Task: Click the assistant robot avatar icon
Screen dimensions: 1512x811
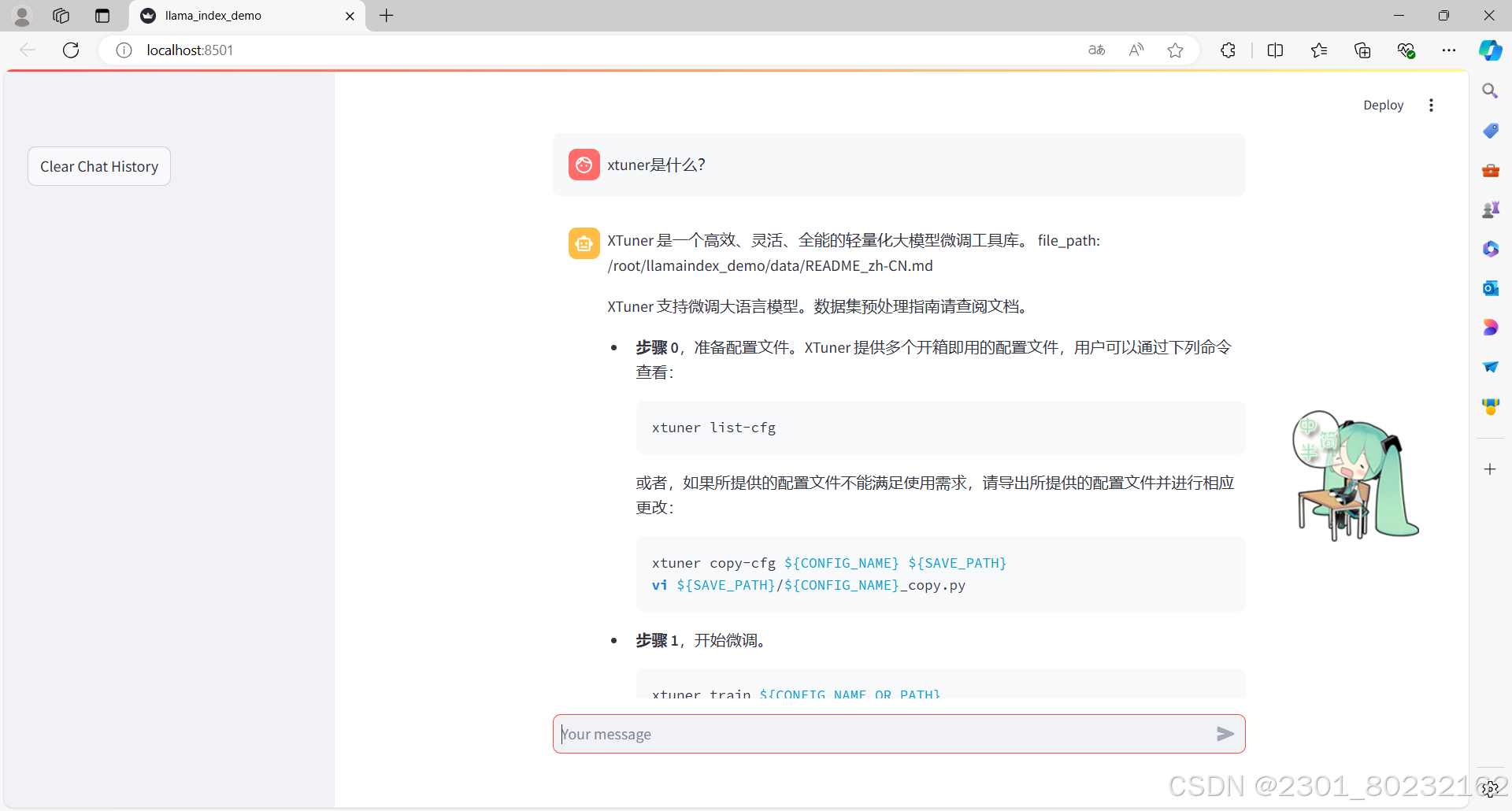Action: tap(584, 243)
